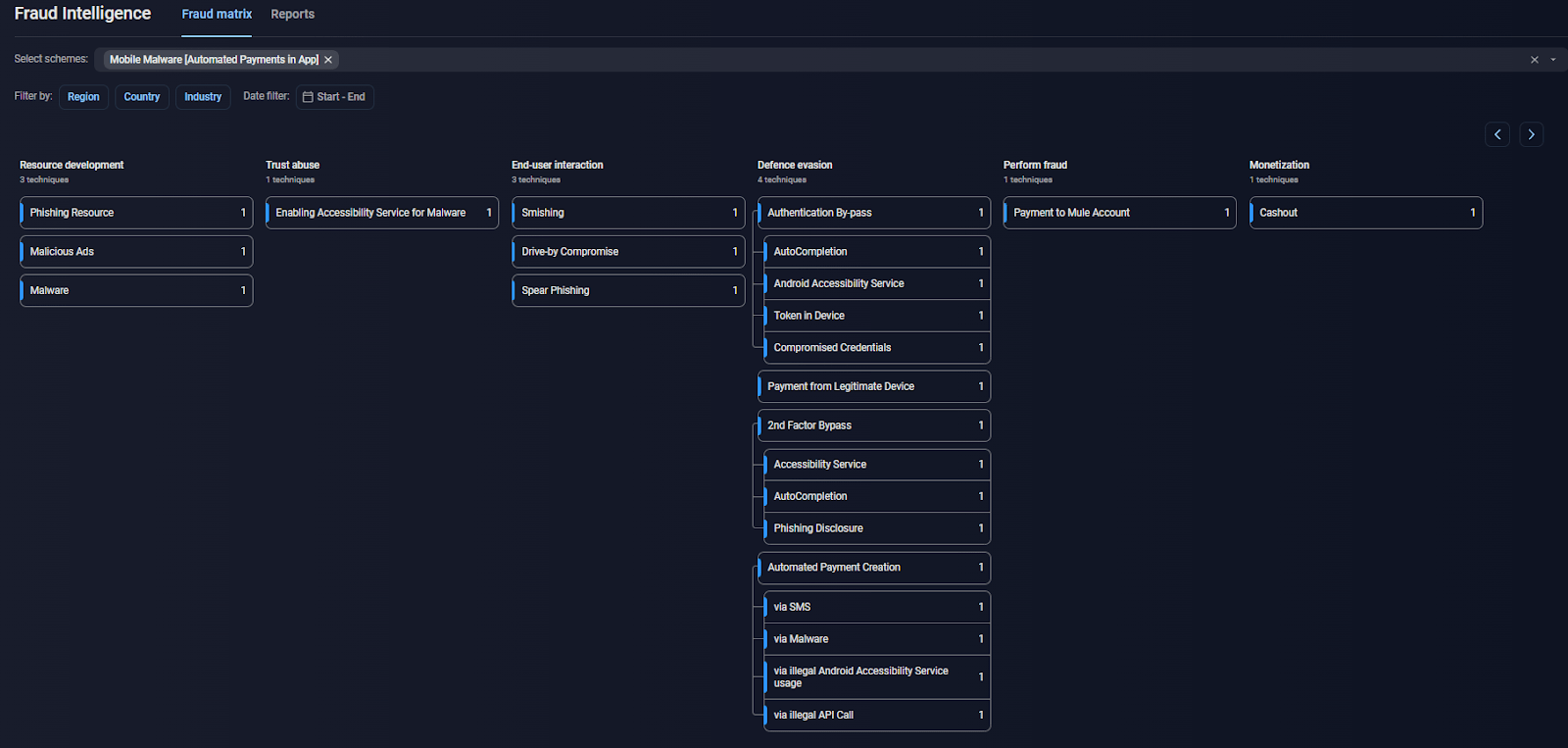Click "4 techniques" under Defence evasion
This screenshot has height=748, width=1568.
click(782, 179)
